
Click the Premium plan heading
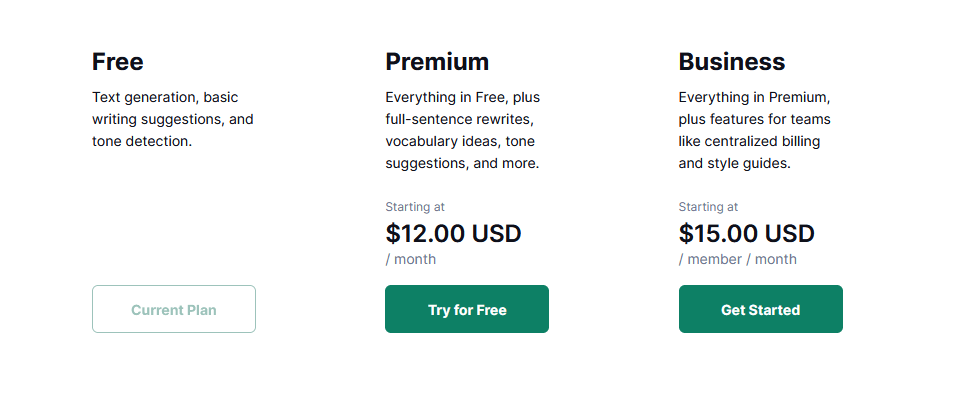(437, 62)
